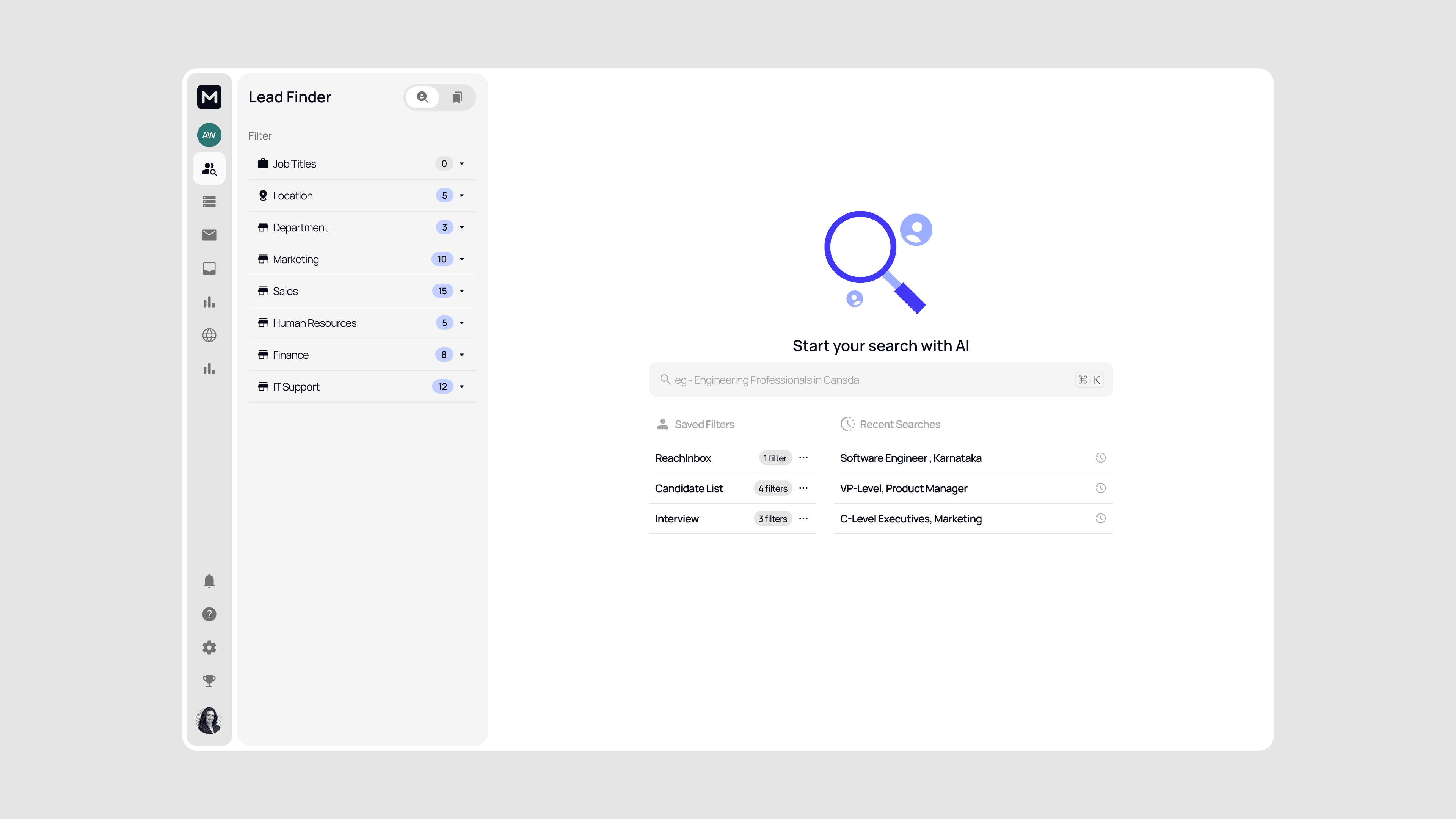Click the AI search input field
The height and width of the screenshot is (819, 1456).
pos(871,380)
